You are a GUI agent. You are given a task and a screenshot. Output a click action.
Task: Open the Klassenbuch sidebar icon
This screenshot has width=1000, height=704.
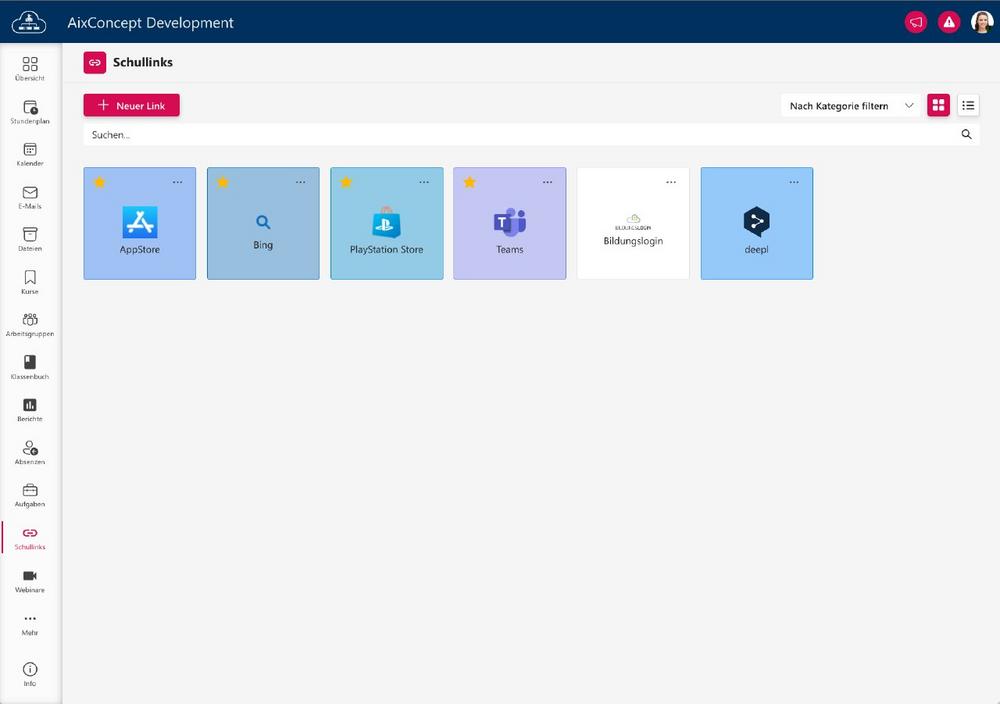[30, 362]
